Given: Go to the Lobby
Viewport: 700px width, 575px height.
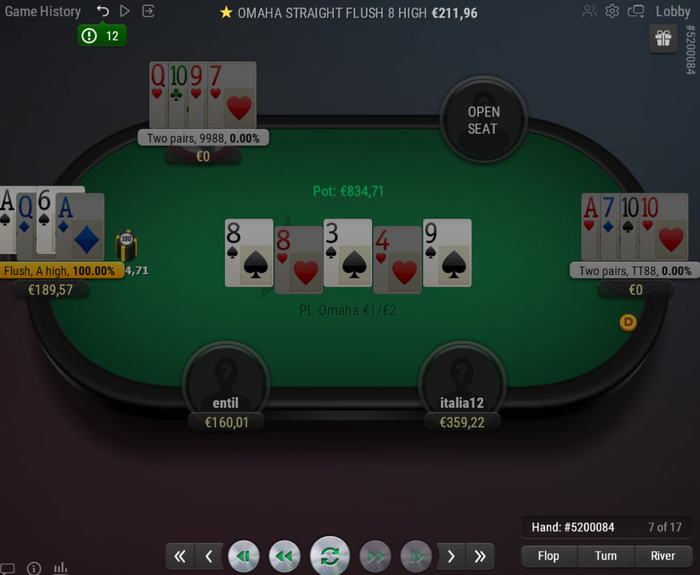Looking at the screenshot, I should click(673, 11).
